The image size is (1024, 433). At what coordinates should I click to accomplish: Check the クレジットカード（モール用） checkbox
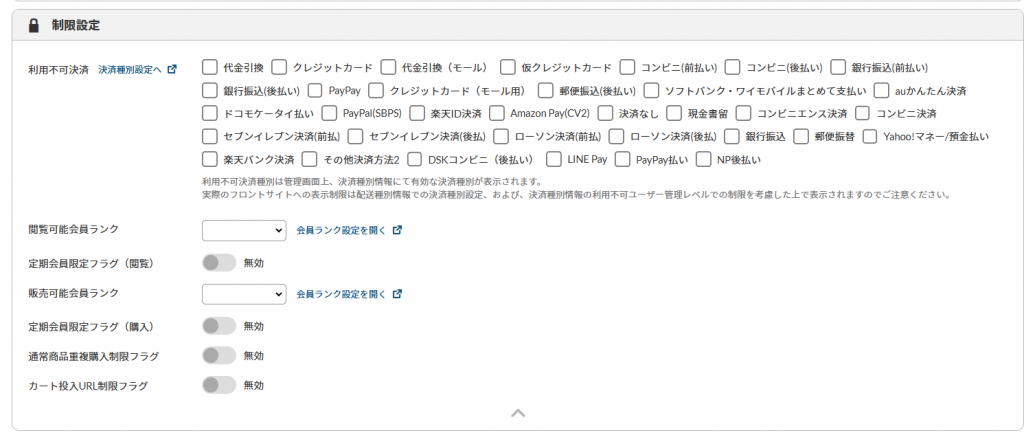(x=376, y=90)
